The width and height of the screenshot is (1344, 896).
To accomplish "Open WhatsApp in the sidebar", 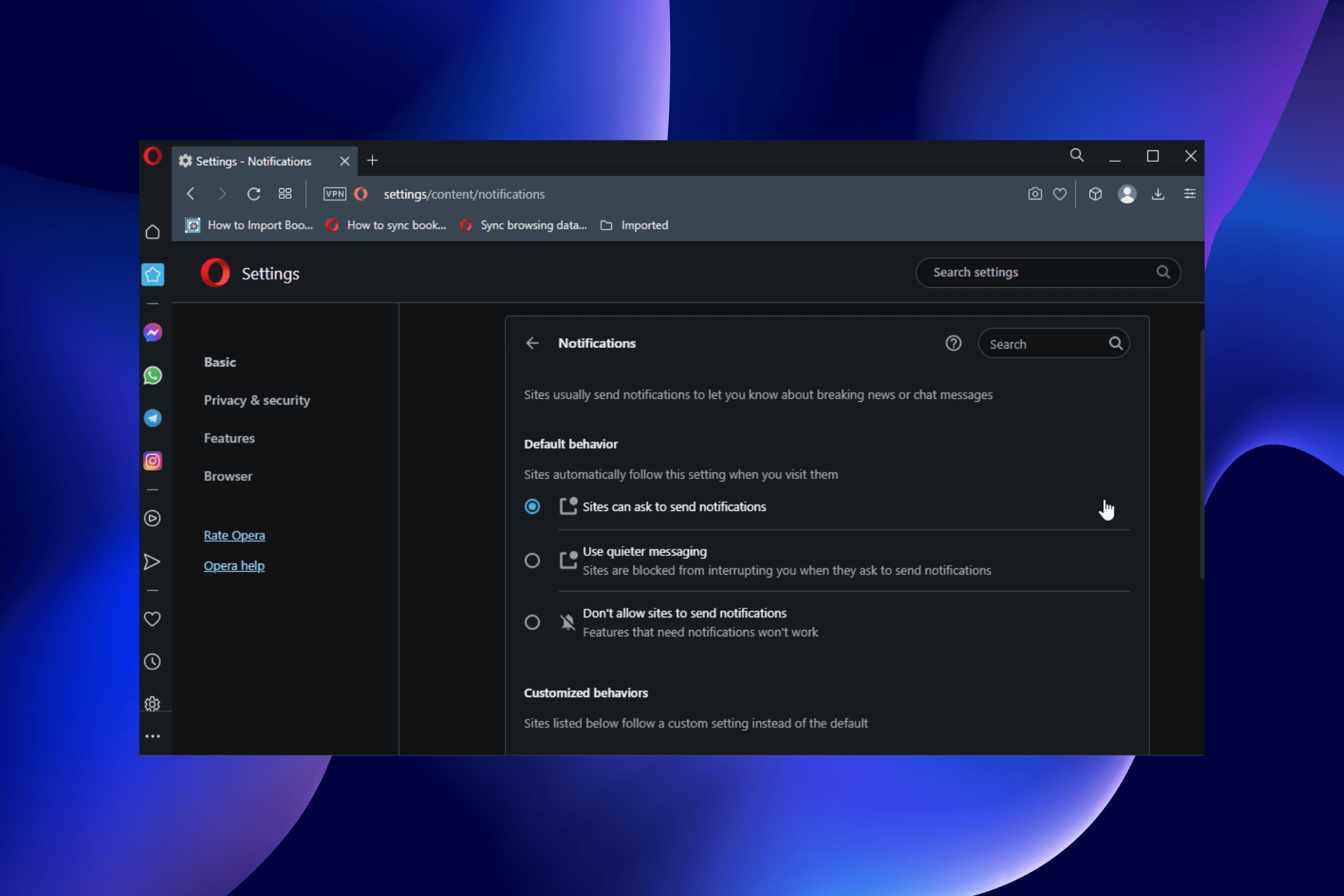I will [x=153, y=376].
